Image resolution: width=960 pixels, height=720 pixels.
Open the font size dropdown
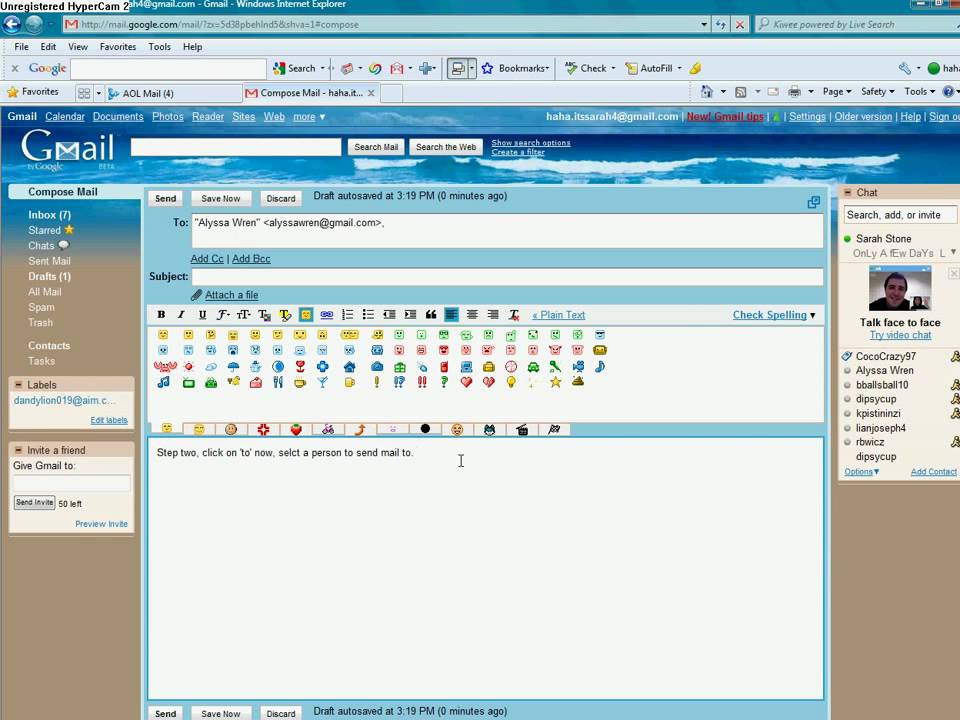click(x=244, y=315)
